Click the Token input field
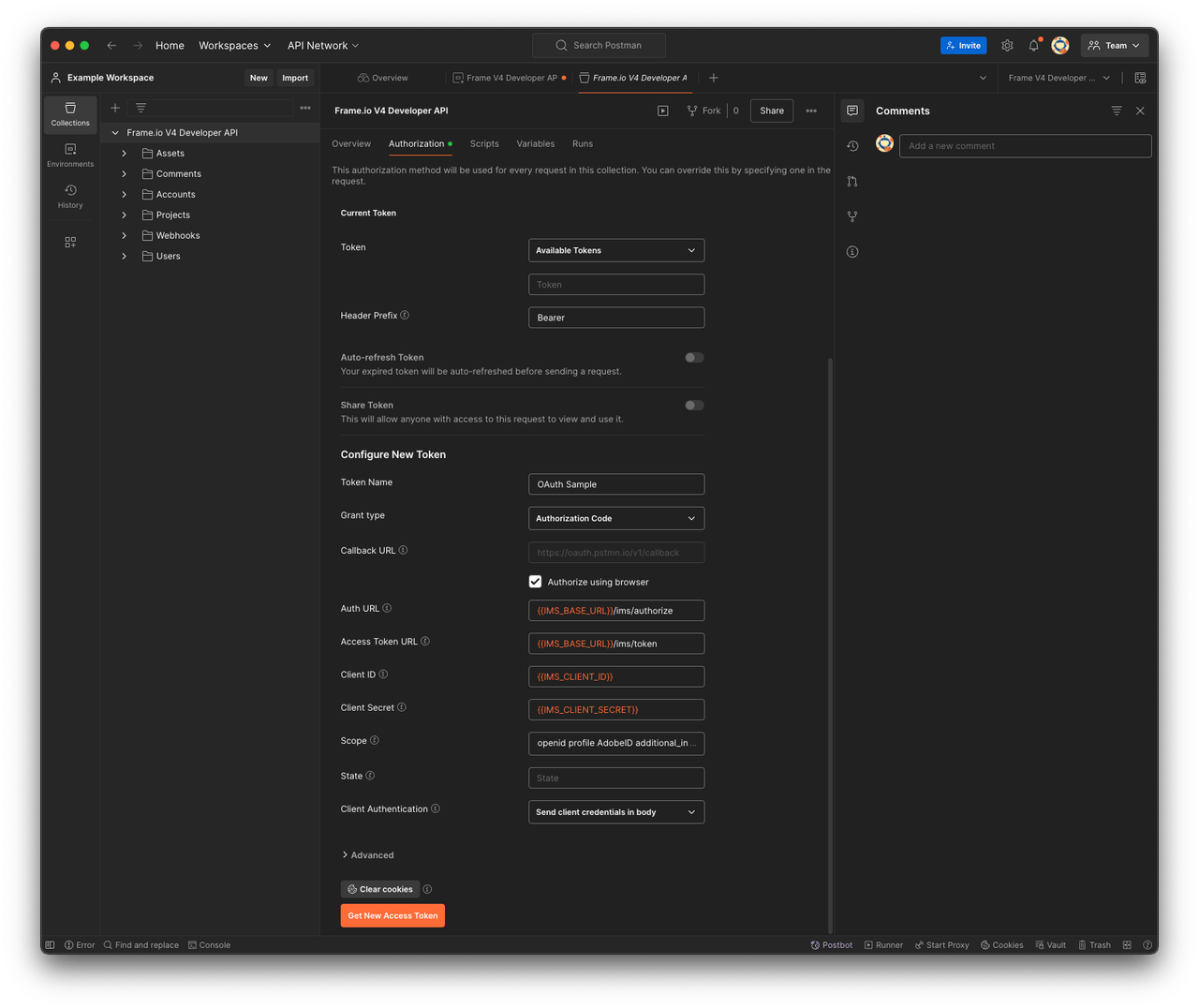 pos(616,285)
